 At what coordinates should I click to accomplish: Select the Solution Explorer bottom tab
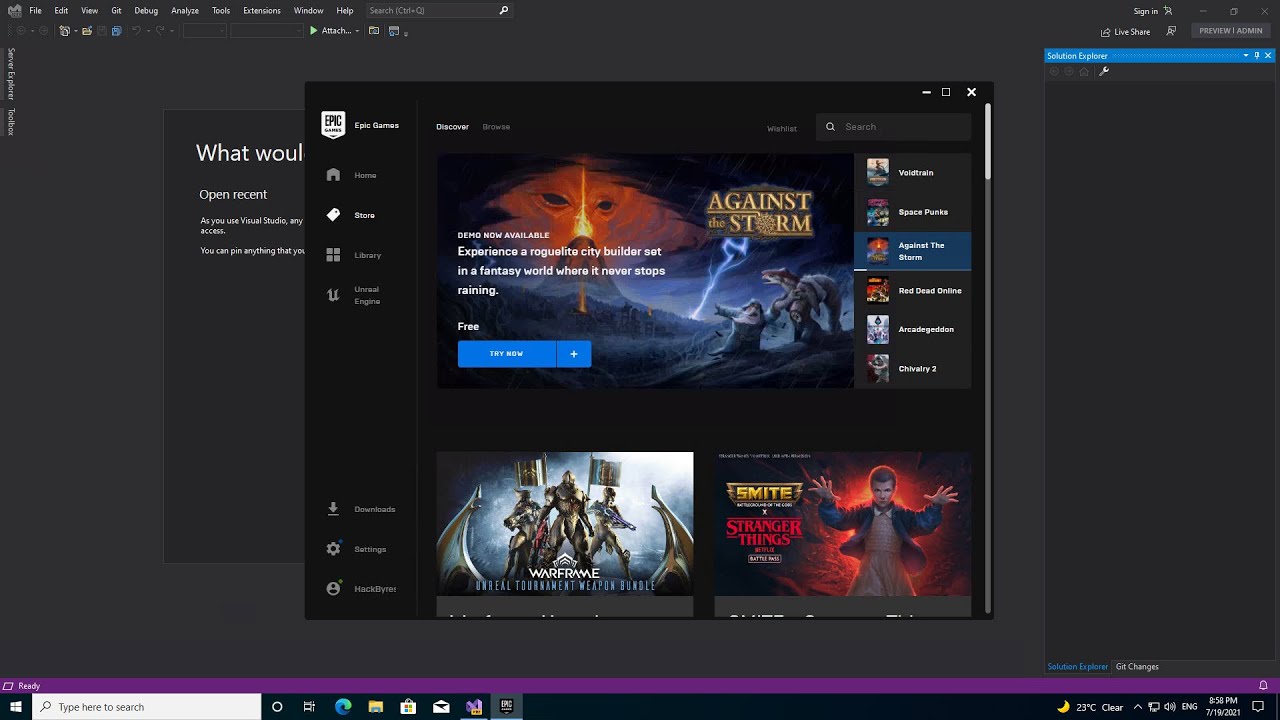pos(1077,667)
